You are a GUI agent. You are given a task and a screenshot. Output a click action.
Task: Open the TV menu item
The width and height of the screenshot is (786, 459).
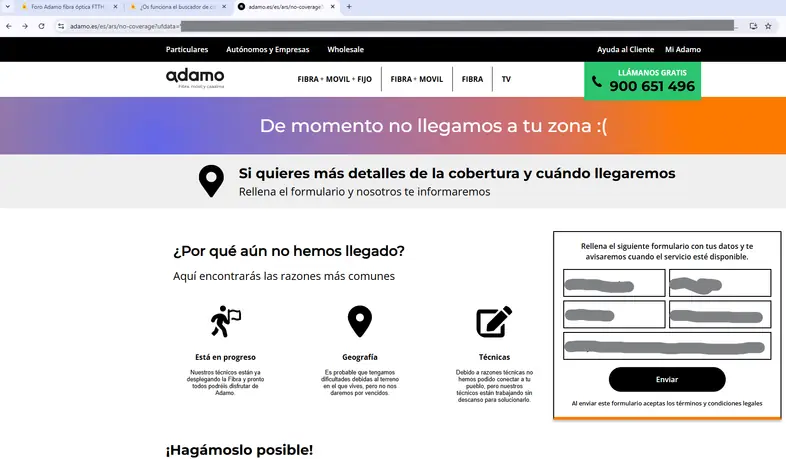tap(506, 79)
